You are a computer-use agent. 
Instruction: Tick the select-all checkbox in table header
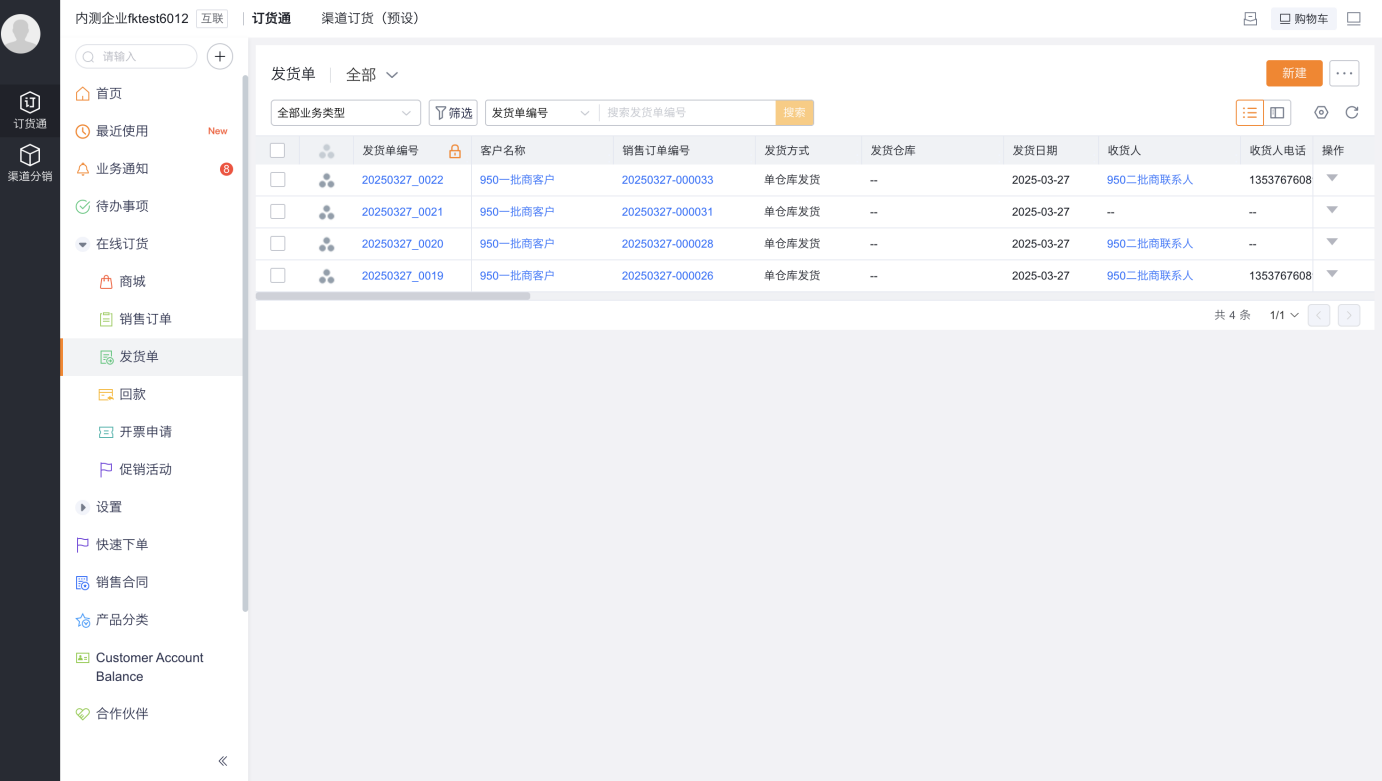278,151
